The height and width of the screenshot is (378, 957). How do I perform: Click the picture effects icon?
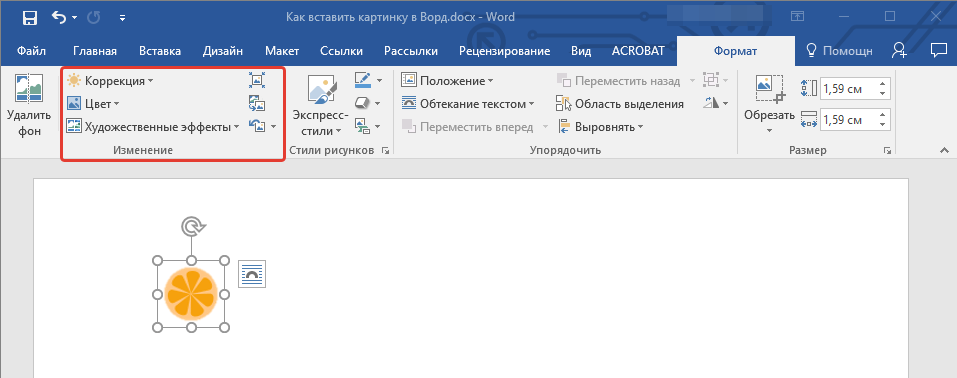click(363, 103)
